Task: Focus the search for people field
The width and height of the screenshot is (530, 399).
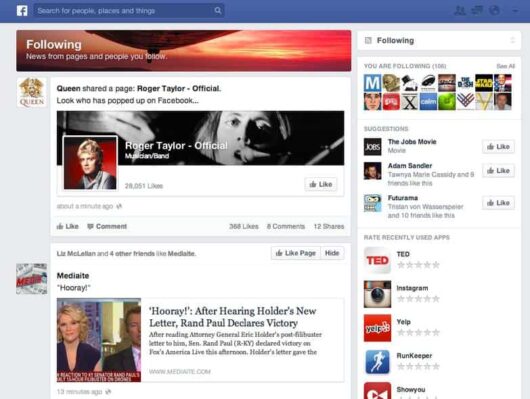Action: pyautogui.click(x=128, y=11)
